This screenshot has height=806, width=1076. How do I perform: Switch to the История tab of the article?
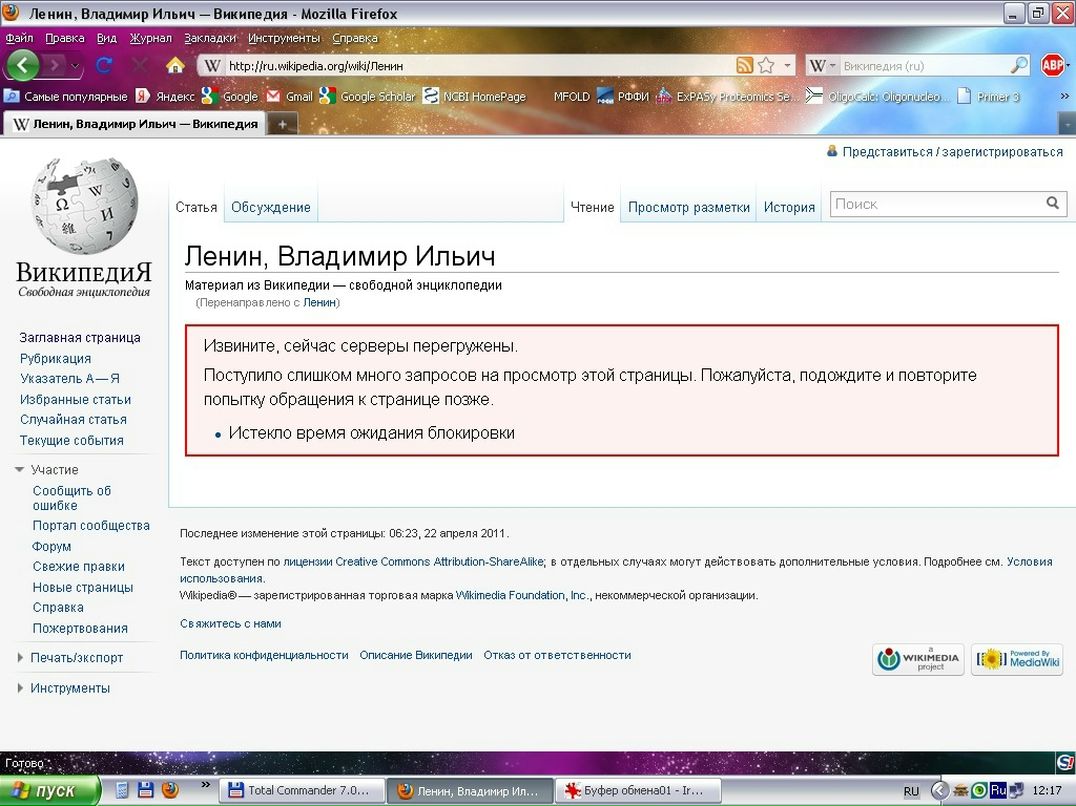[x=789, y=207]
